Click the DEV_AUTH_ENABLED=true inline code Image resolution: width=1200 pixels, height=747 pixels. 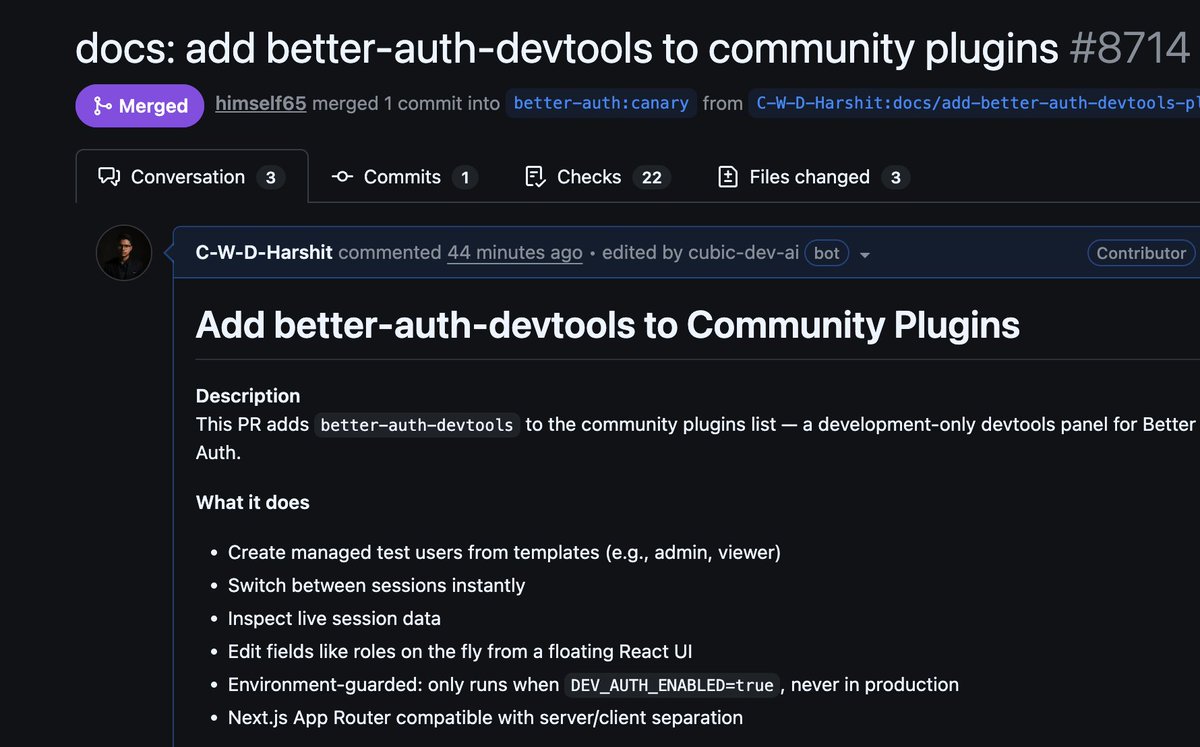pos(672,685)
